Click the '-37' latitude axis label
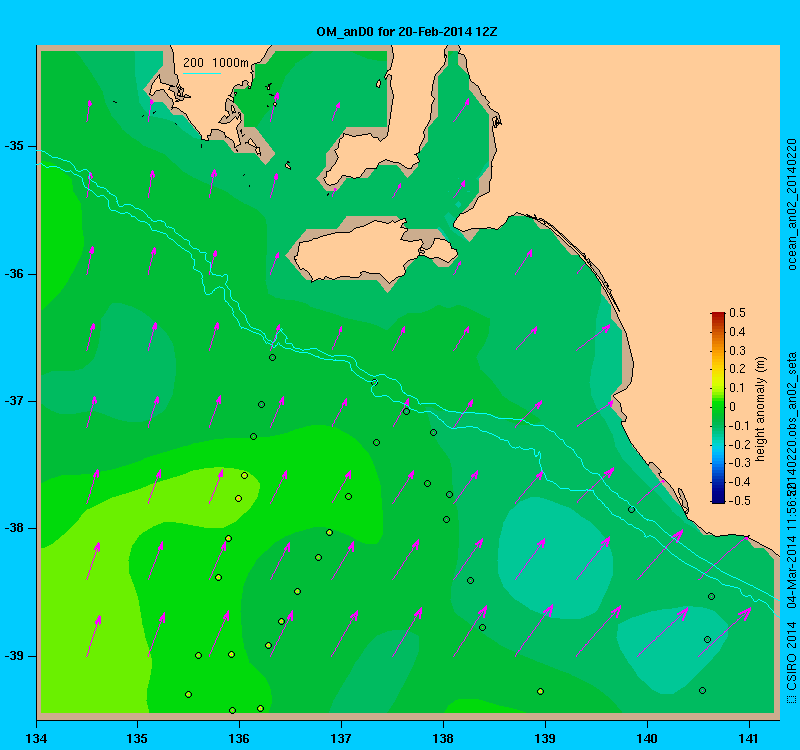 (14, 401)
